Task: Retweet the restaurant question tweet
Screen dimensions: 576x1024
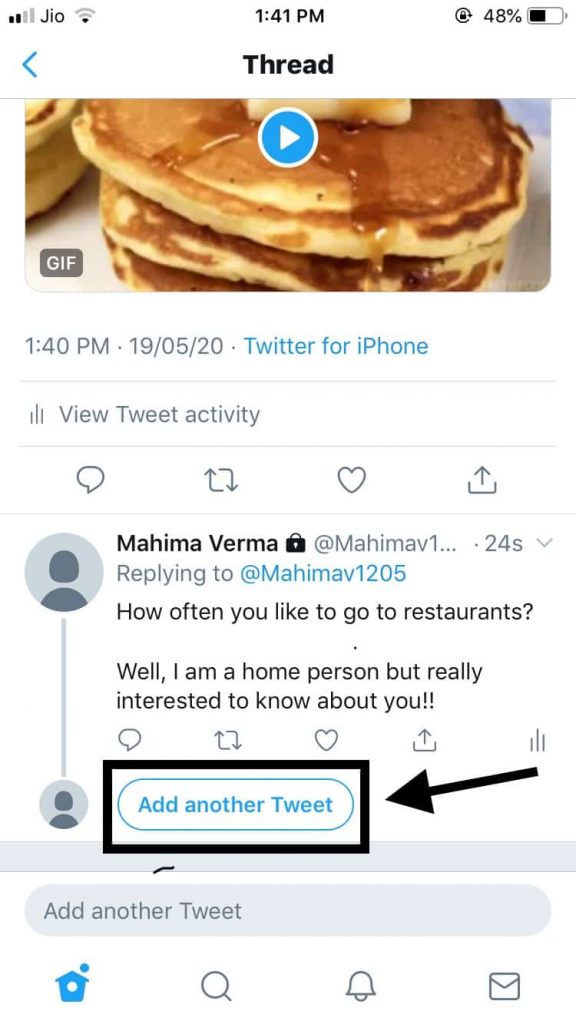Action: (x=228, y=740)
